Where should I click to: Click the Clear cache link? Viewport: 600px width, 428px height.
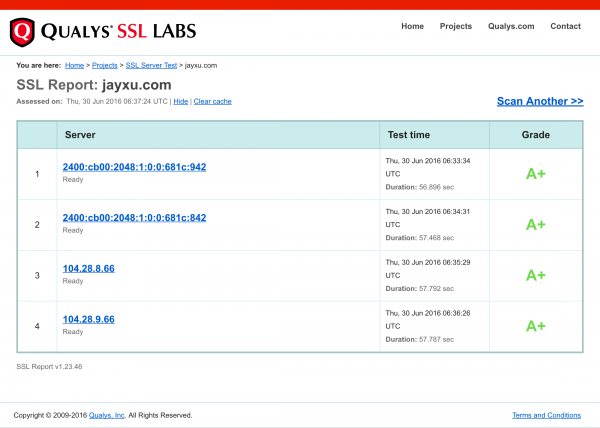(212, 101)
